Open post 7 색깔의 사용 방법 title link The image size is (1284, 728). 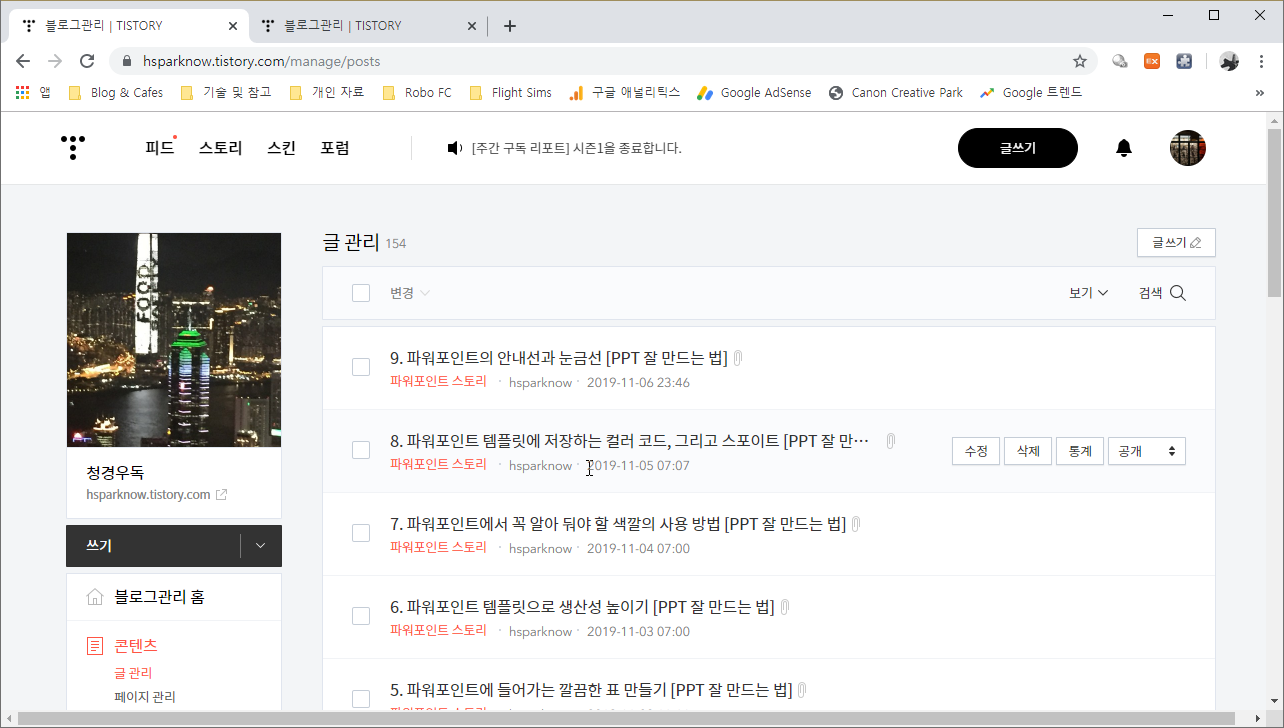pyautogui.click(x=618, y=524)
